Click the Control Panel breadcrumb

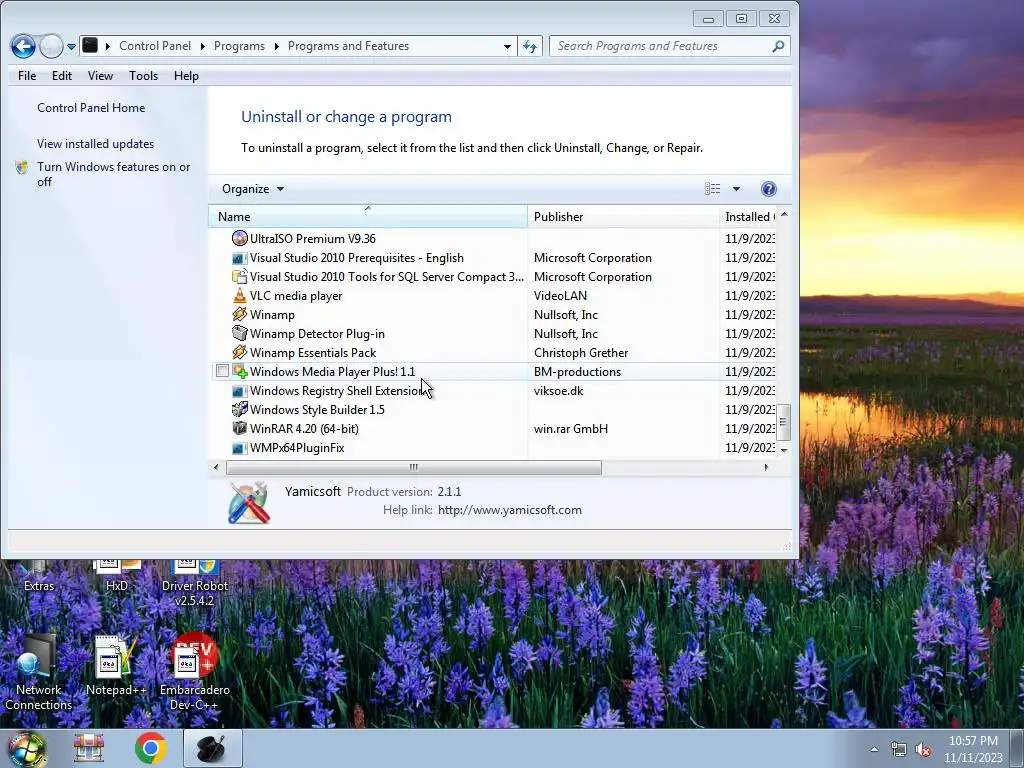[x=155, y=46]
